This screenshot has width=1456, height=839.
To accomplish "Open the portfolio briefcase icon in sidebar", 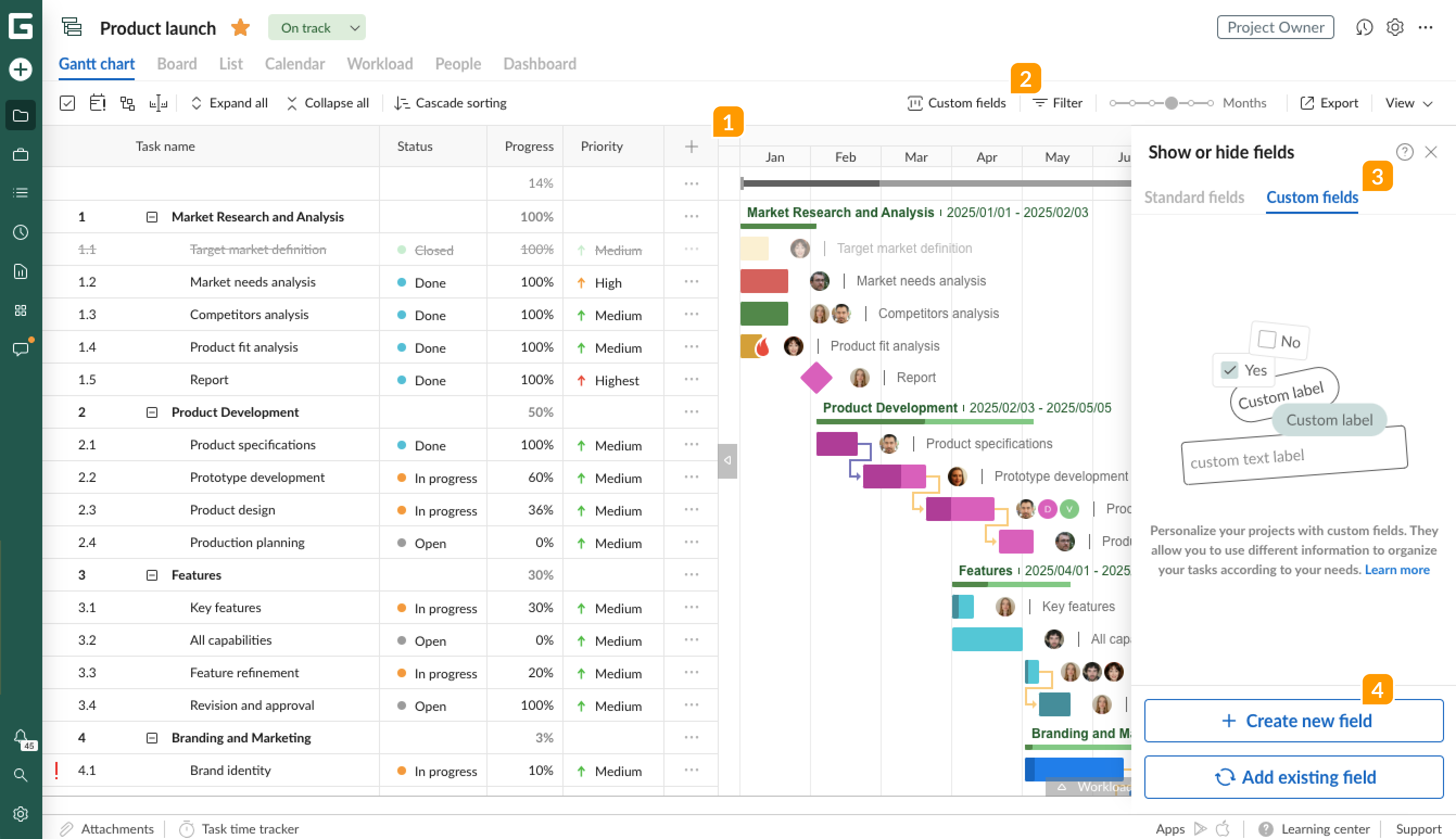I will pyautogui.click(x=21, y=155).
